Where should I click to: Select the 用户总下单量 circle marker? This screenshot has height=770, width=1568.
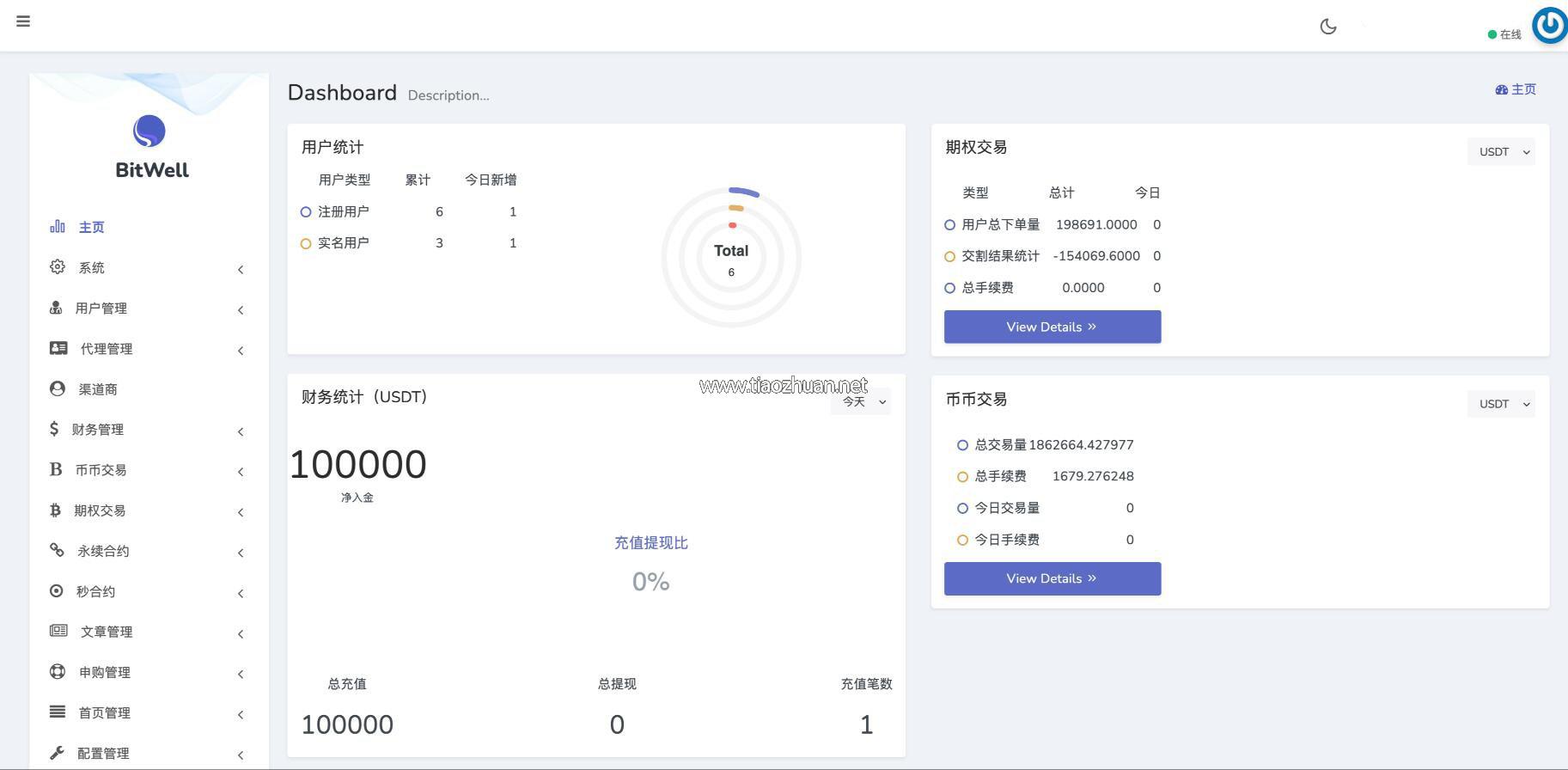tap(949, 224)
